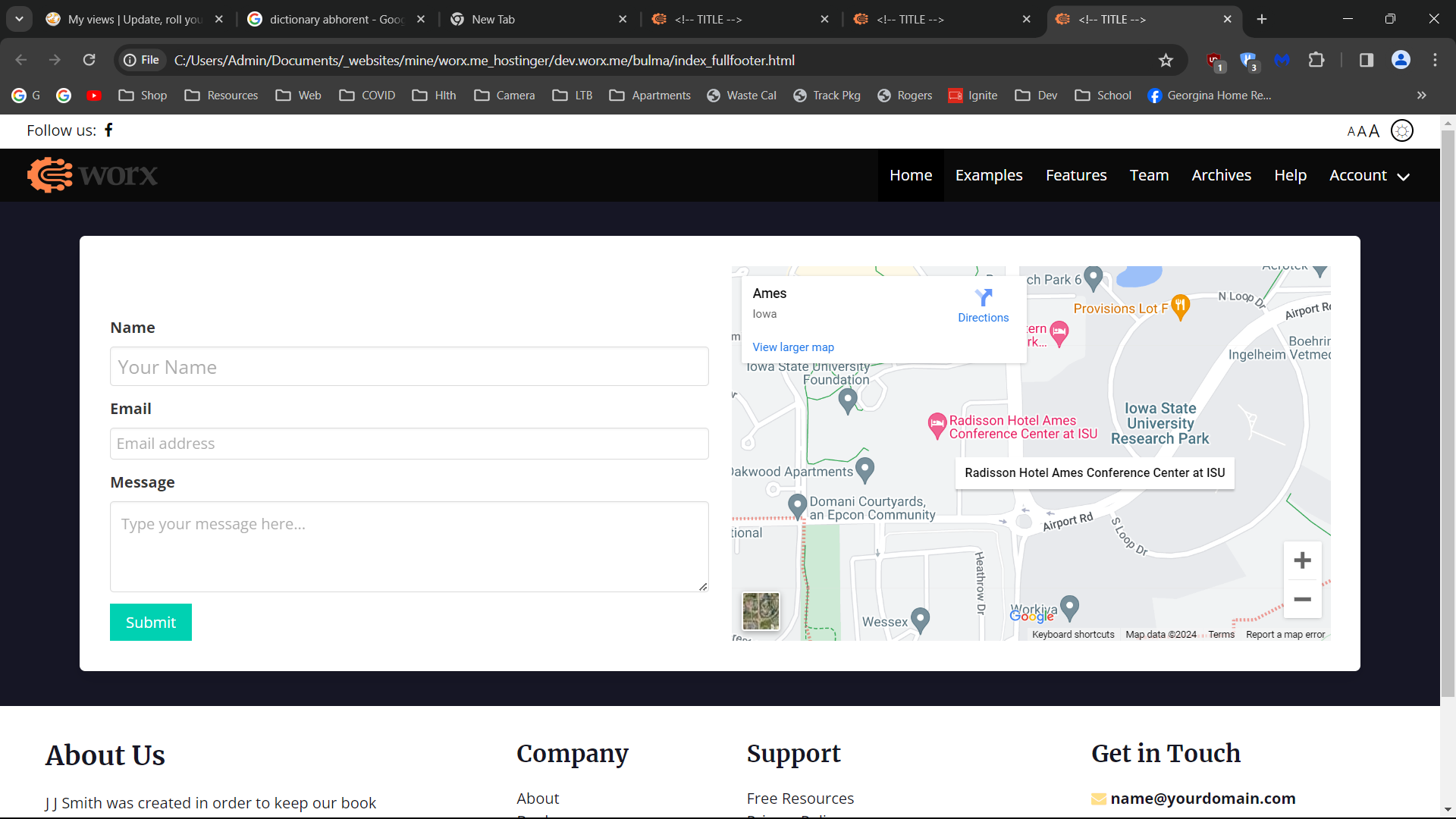Click inside the Your Name input field
The width and height of the screenshot is (1456, 819).
coord(409,367)
